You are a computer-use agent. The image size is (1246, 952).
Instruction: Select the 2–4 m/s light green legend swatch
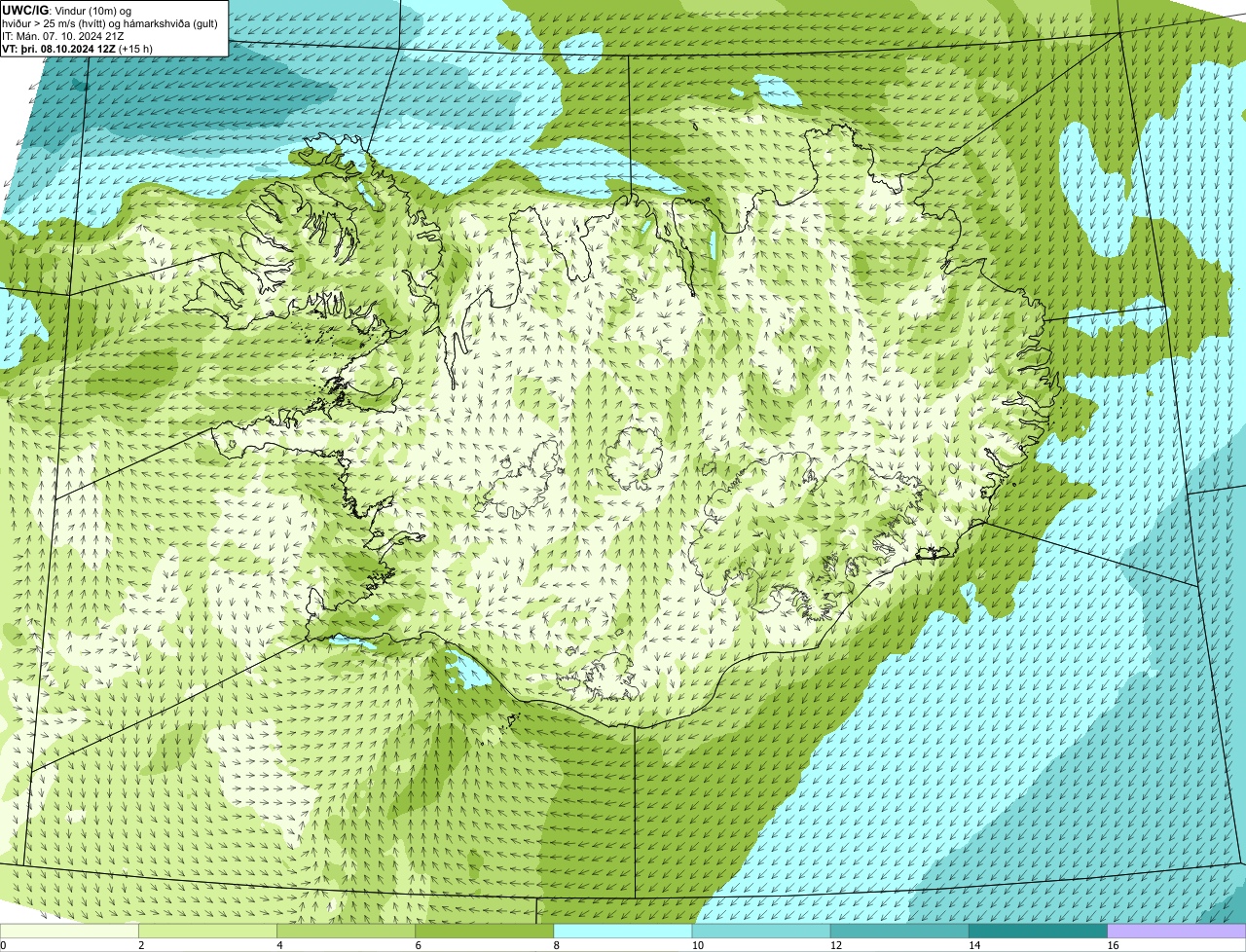[x=207, y=931]
